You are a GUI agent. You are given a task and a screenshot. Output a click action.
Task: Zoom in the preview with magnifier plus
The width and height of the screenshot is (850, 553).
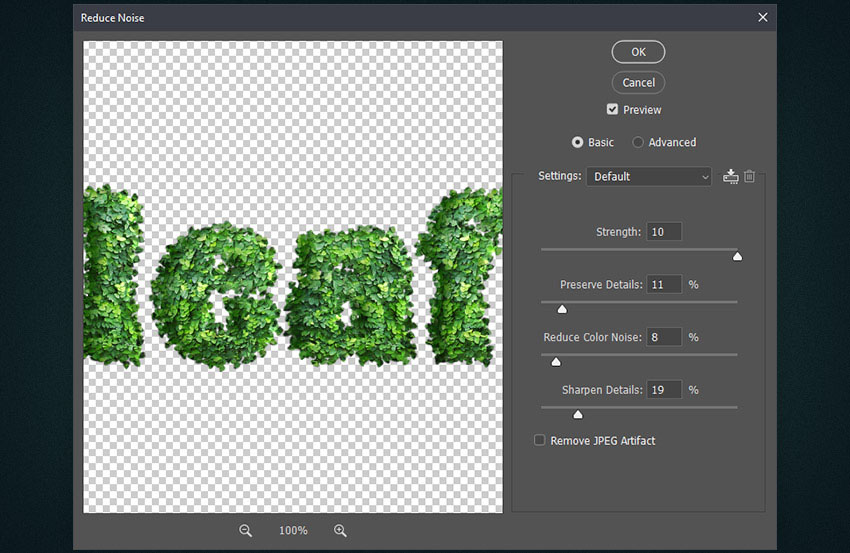[x=340, y=531]
